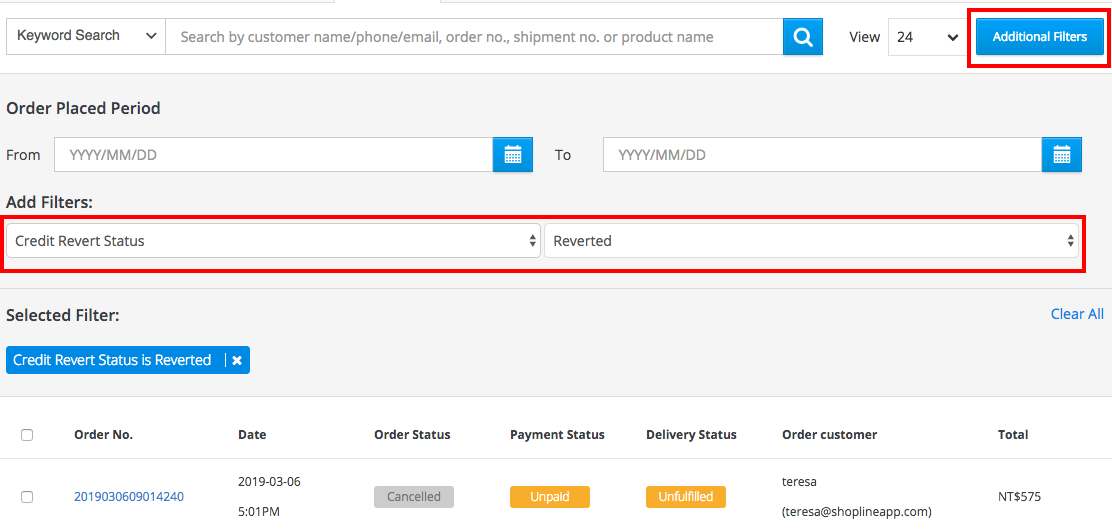Click the Clear All link
The image size is (1112, 530).
1077,314
